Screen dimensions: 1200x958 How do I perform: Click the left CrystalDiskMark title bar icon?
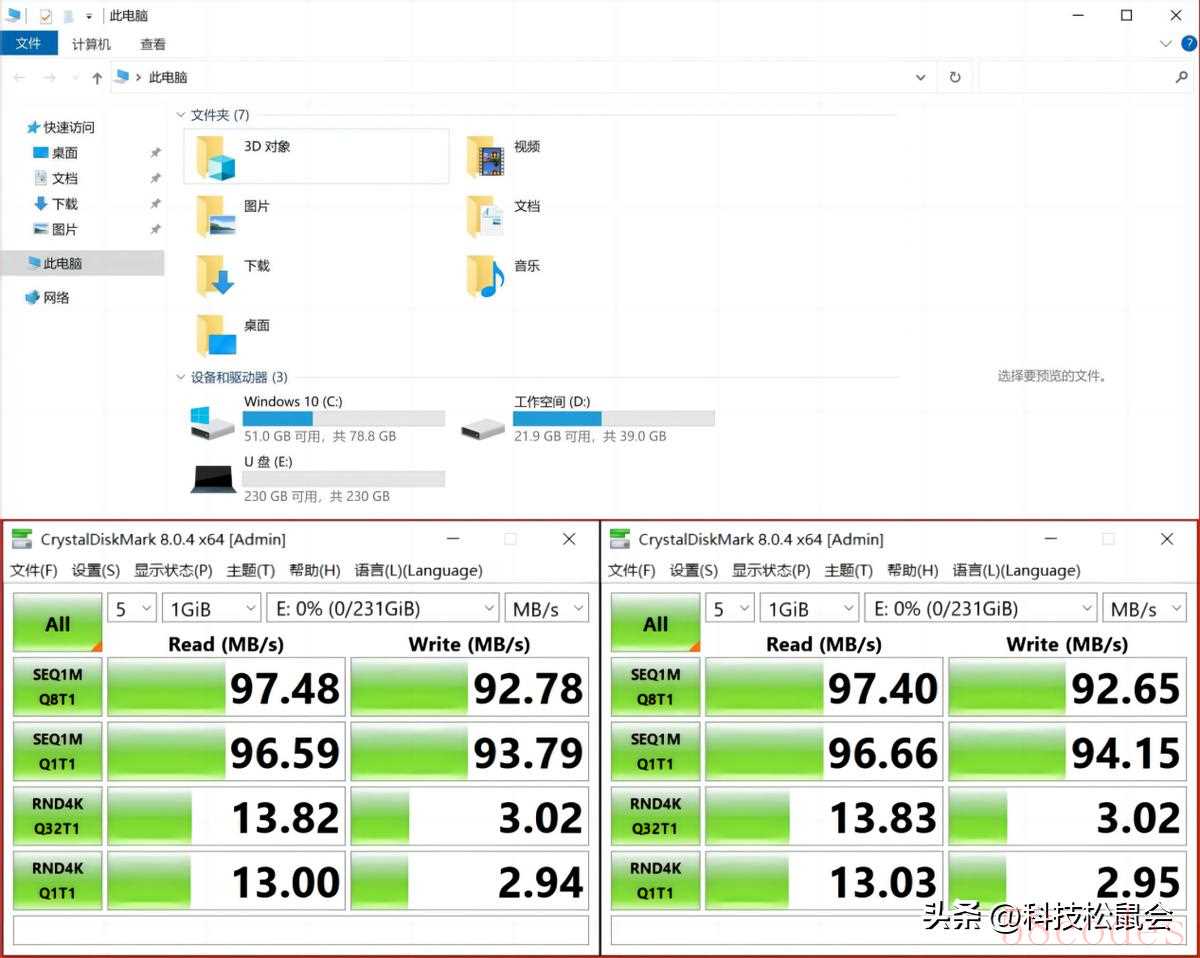[x=22, y=539]
